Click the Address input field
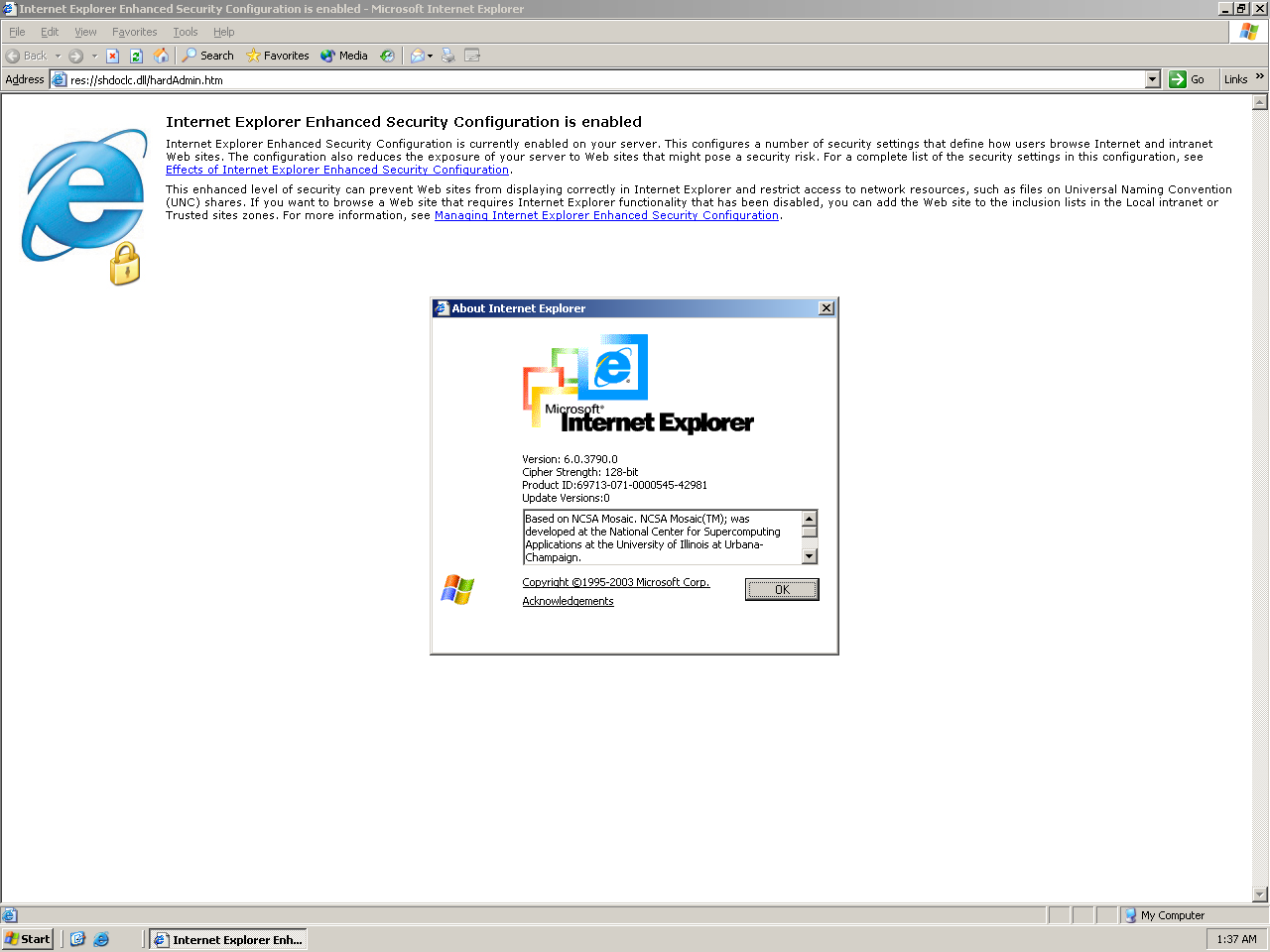Viewport: 1270px width, 952px height. (x=606, y=79)
